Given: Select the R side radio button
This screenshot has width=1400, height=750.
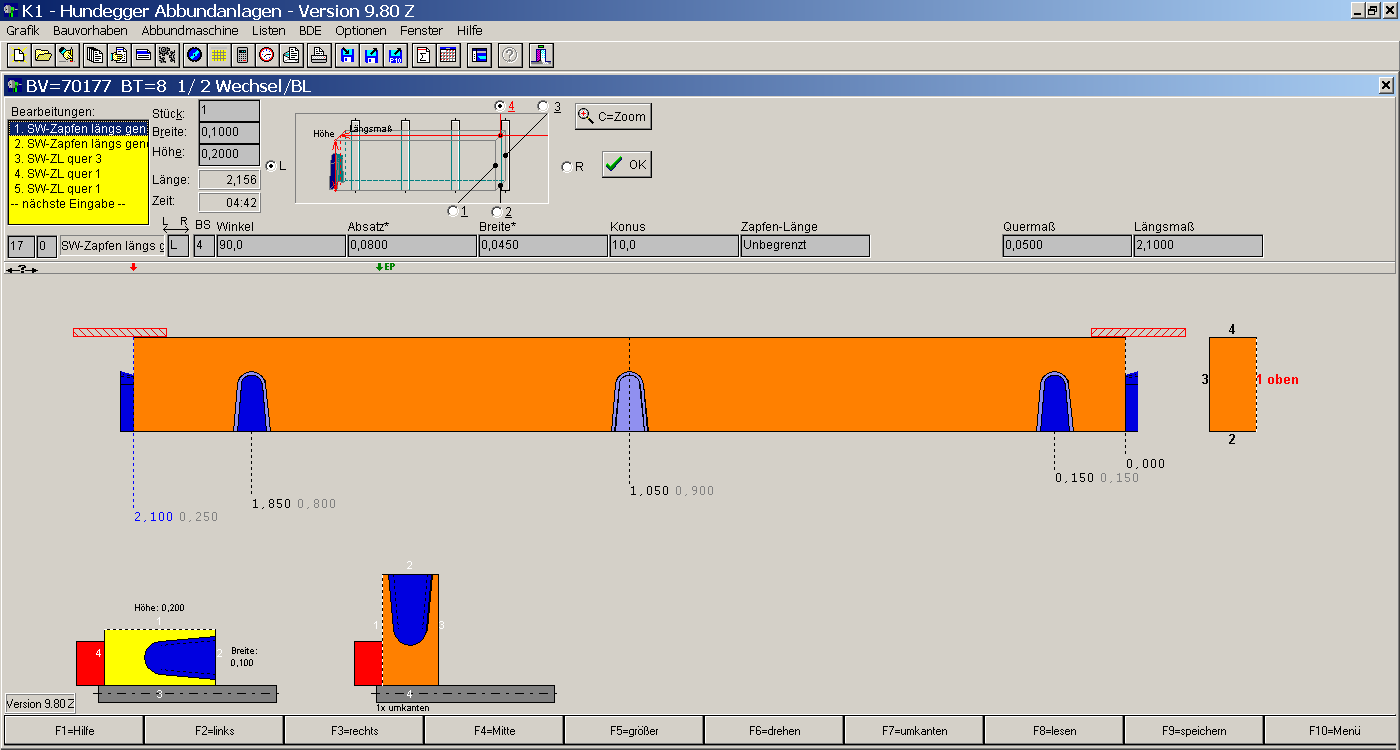Looking at the screenshot, I should pyautogui.click(x=567, y=167).
